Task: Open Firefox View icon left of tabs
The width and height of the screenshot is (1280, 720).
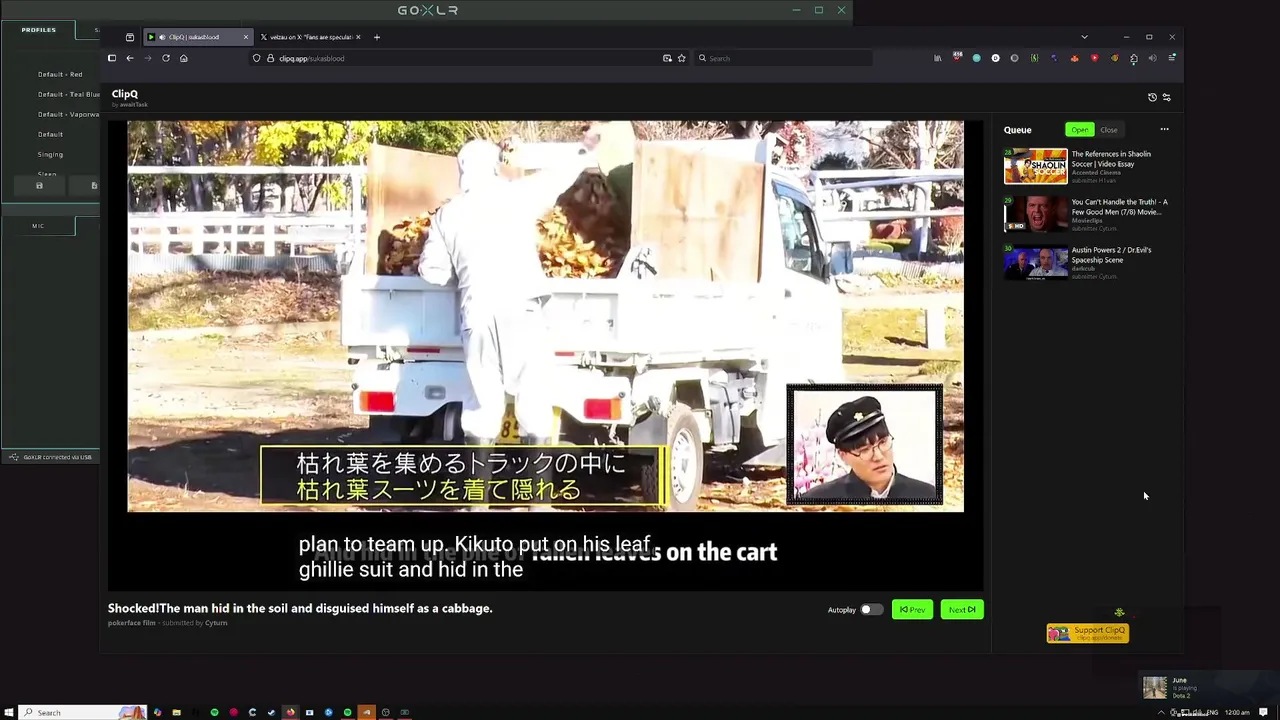Action: (129, 37)
